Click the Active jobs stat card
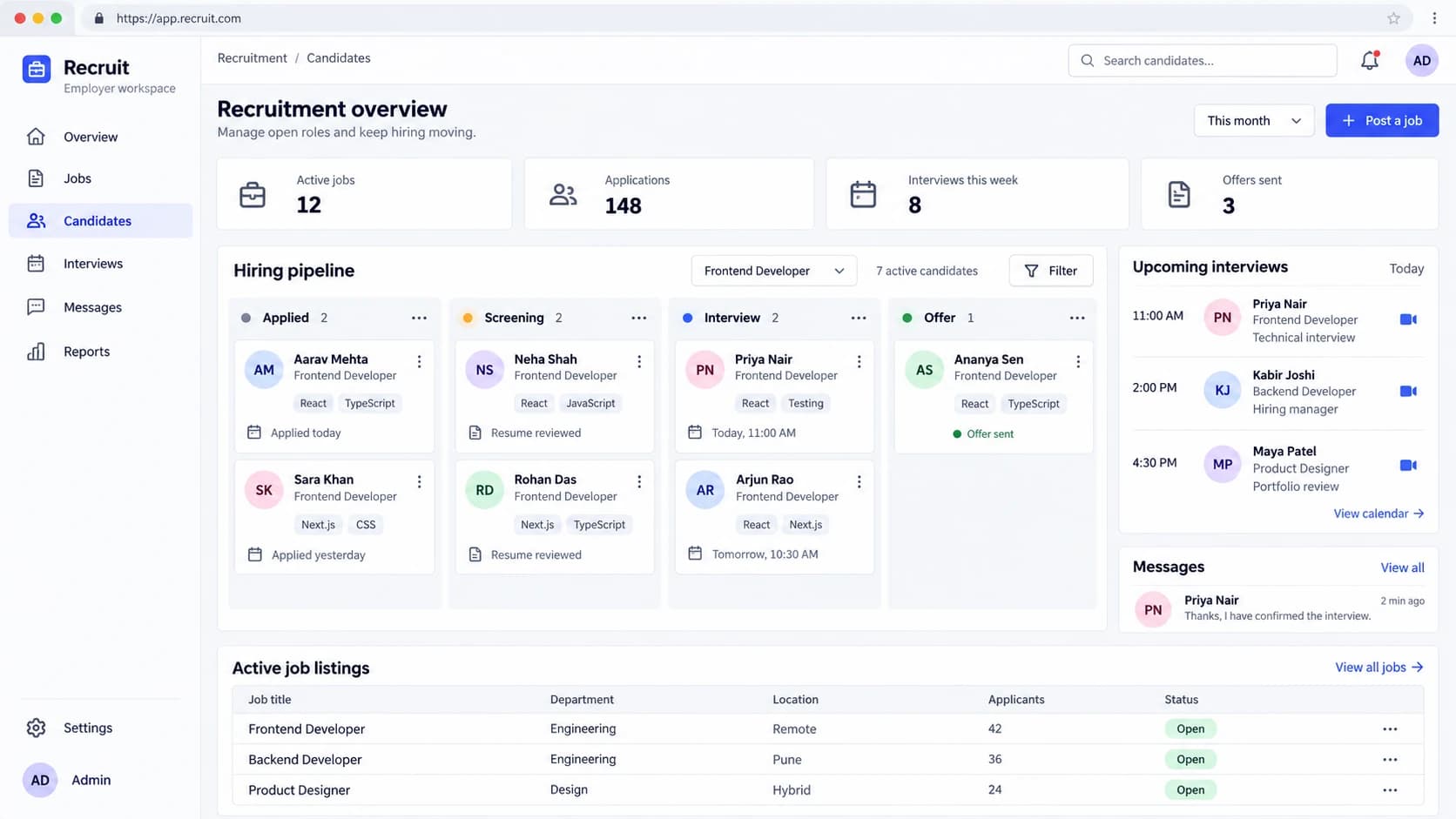 (364, 193)
